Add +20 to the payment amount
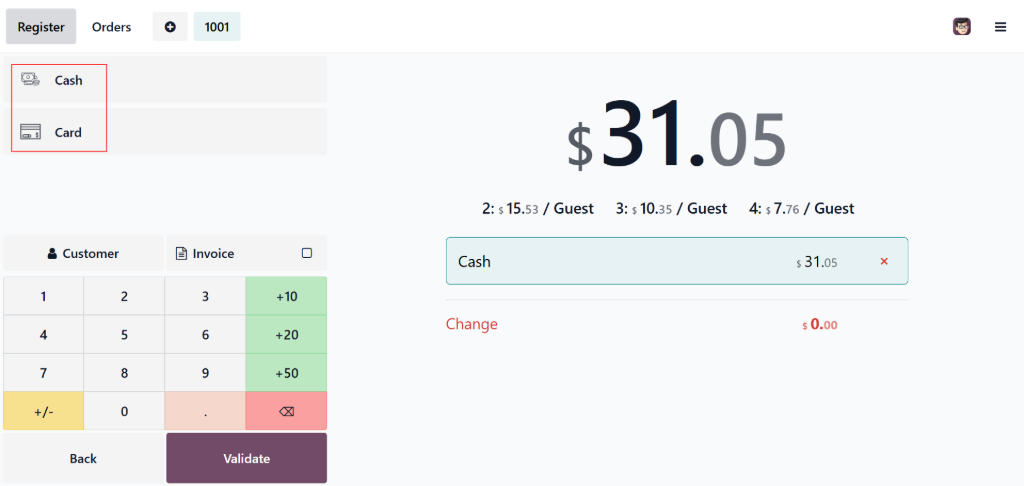The height and width of the screenshot is (486, 1024). pyautogui.click(x=286, y=334)
